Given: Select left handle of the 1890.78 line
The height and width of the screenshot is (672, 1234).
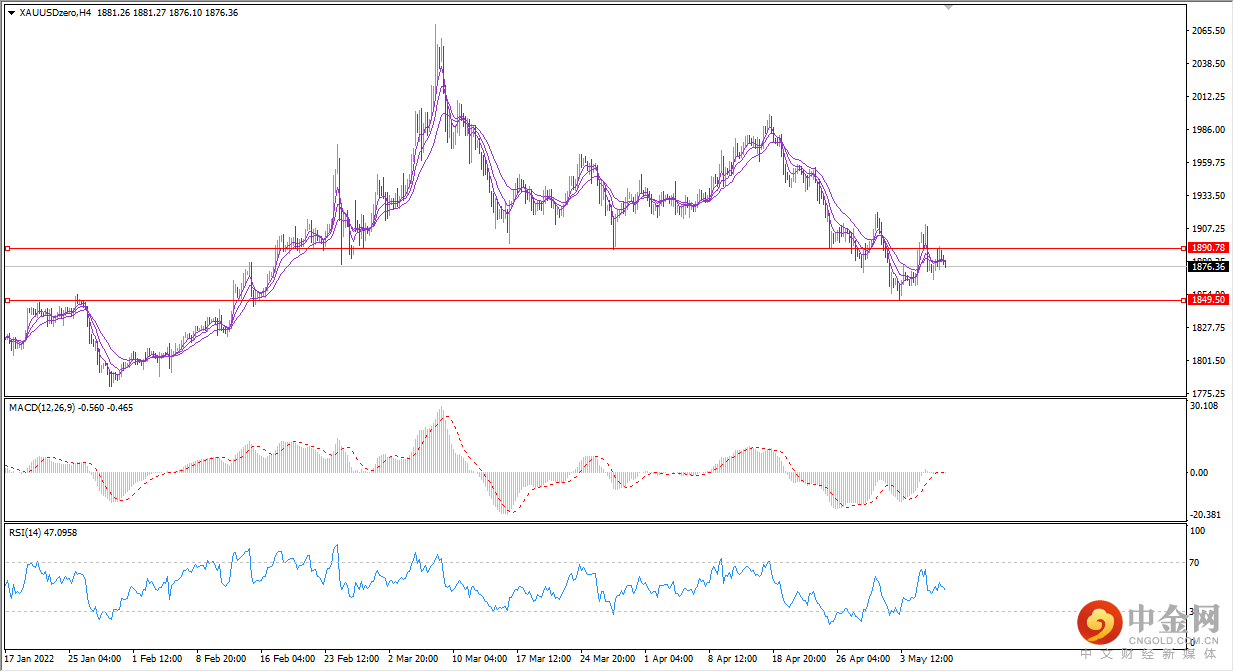Looking at the screenshot, I should [8, 248].
